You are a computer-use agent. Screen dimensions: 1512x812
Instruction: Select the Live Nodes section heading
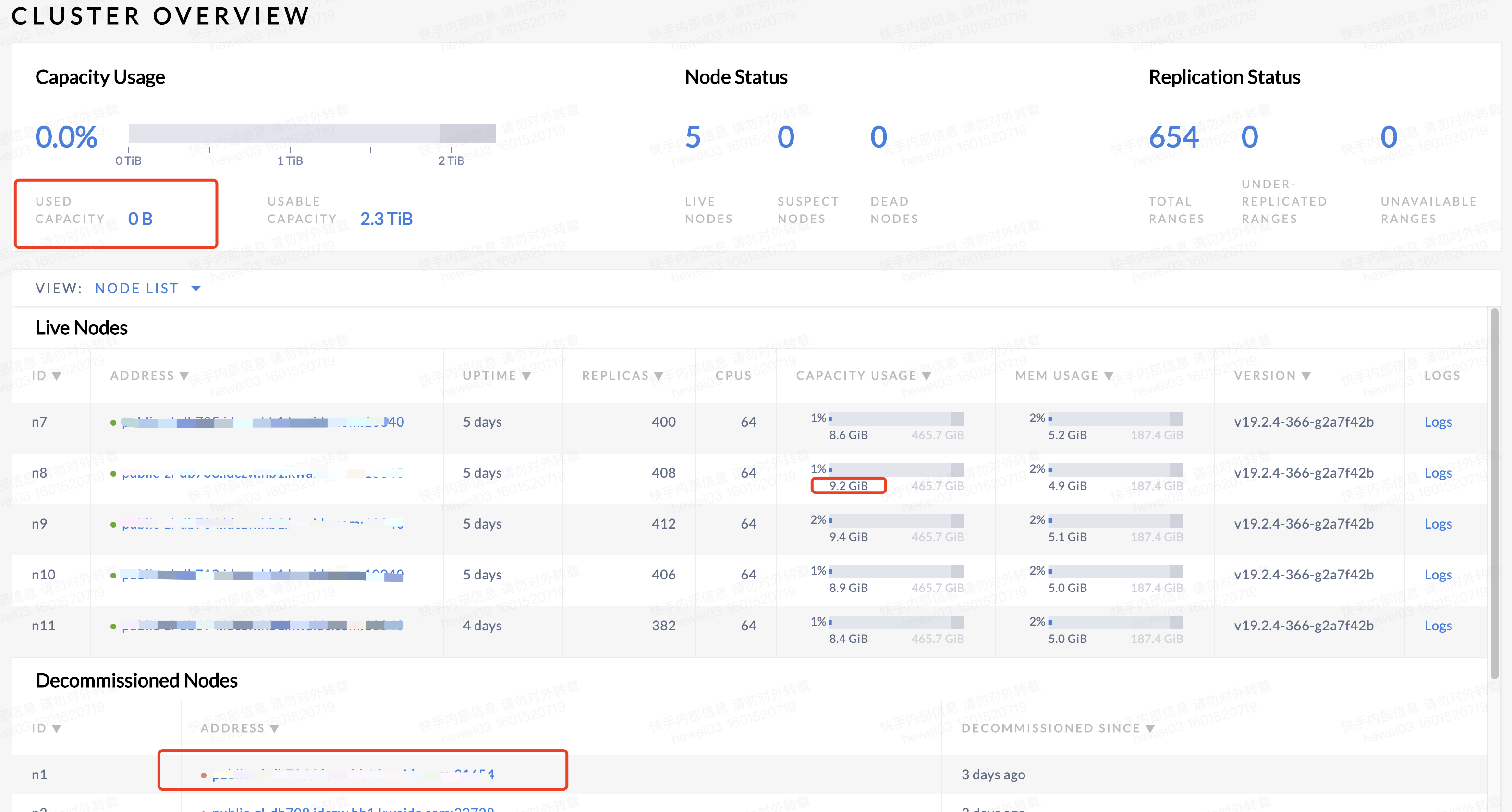click(x=82, y=328)
